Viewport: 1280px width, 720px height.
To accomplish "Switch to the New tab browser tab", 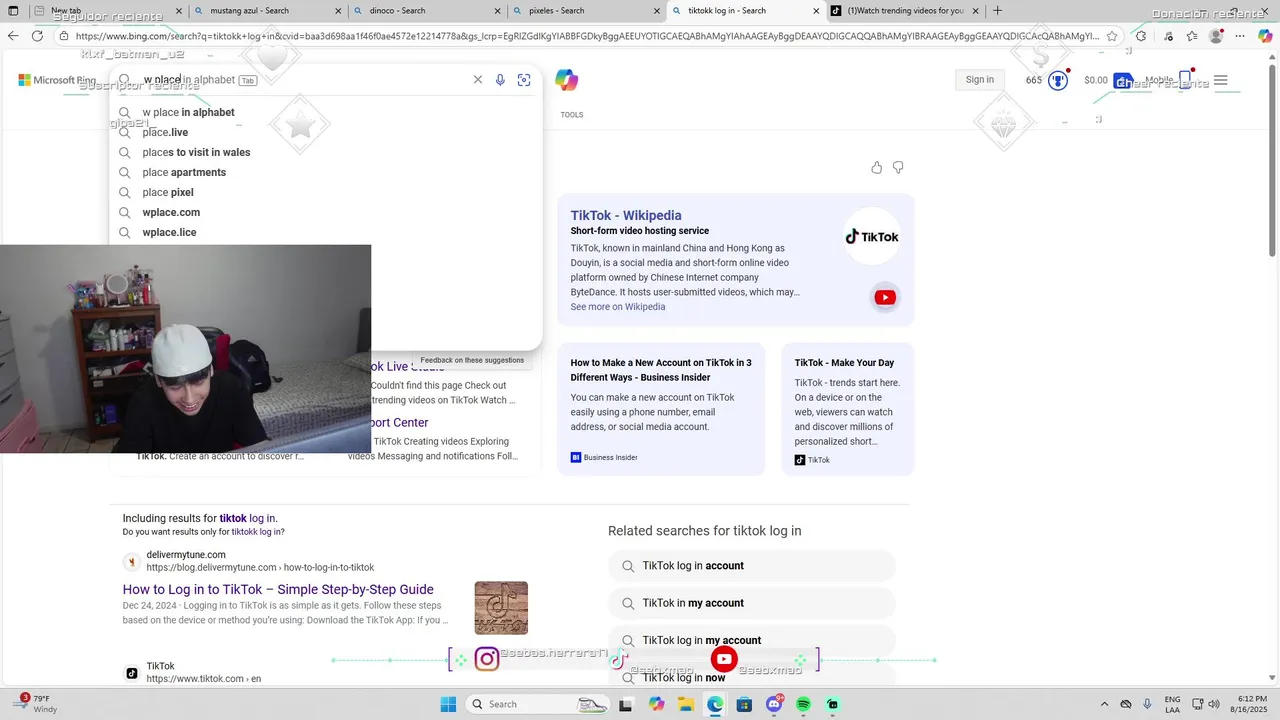I will point(106,11).
